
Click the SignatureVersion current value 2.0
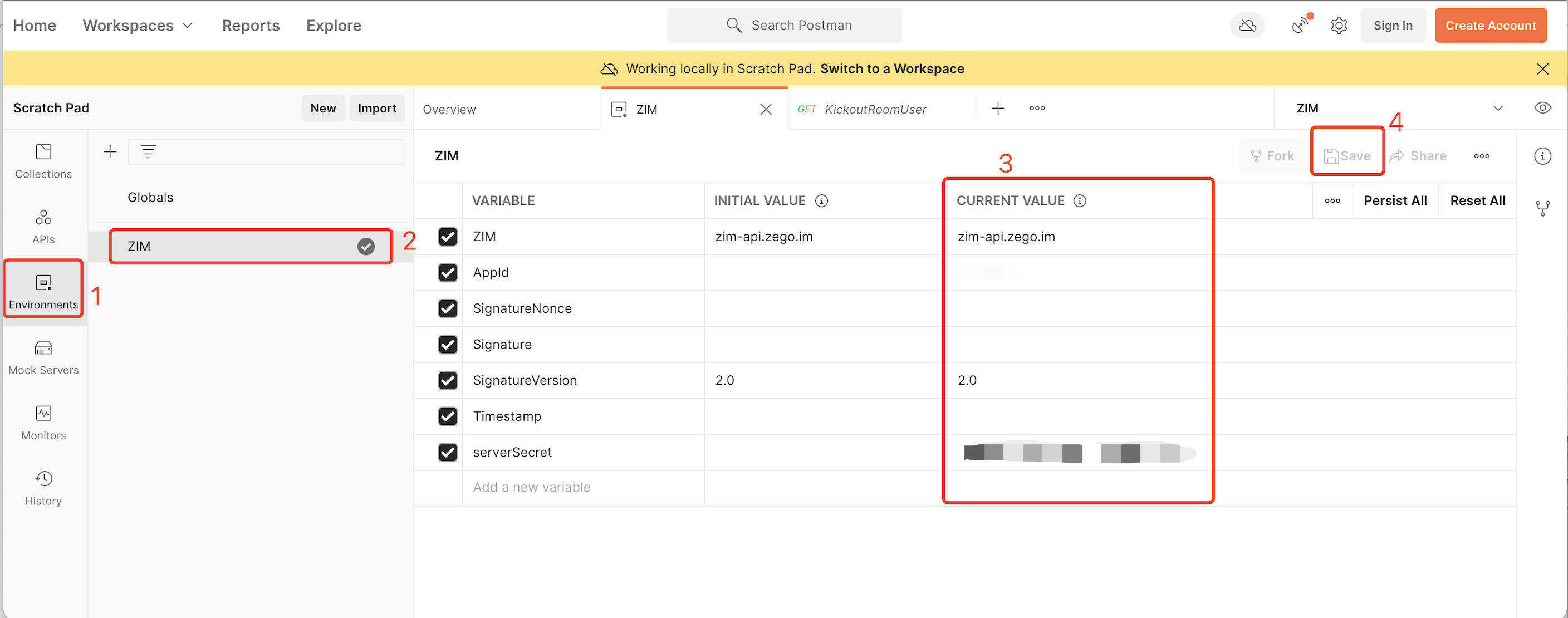tap(967, 380)
